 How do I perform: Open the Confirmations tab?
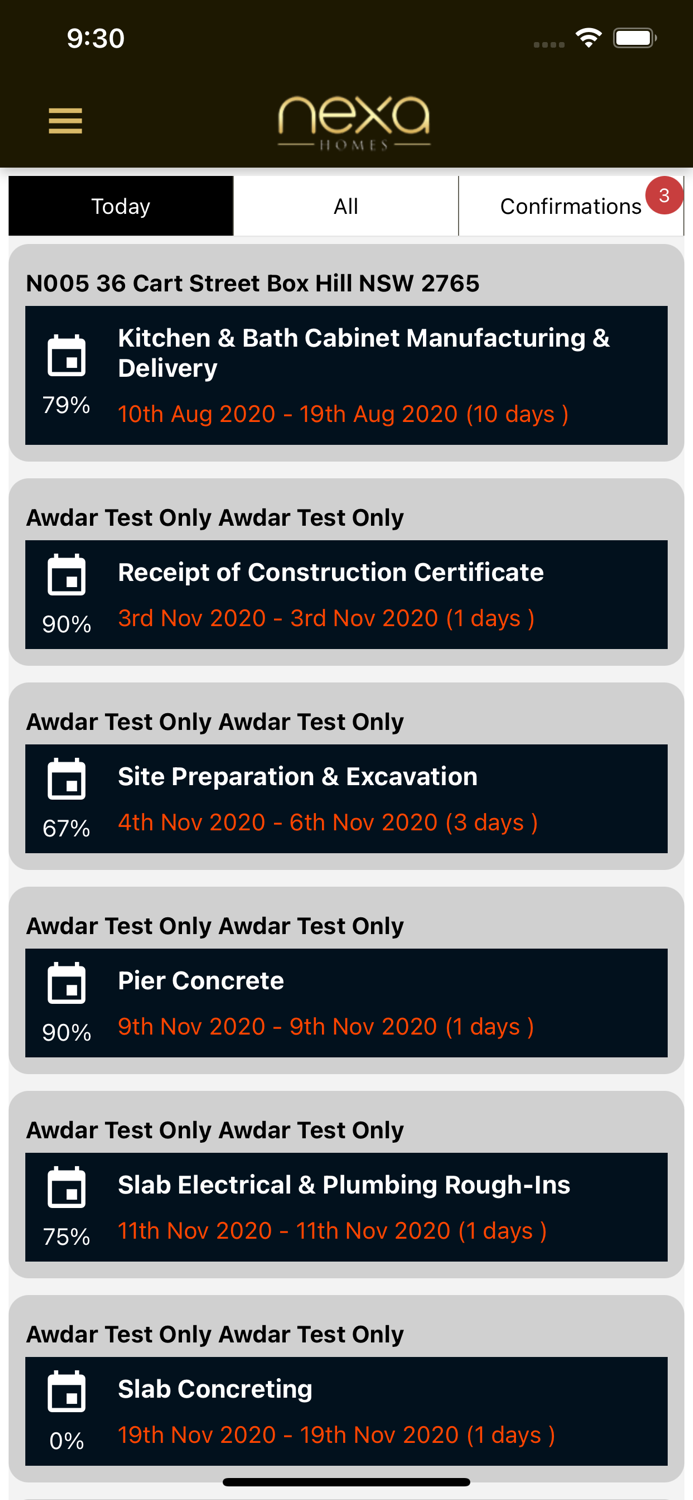coord(570,207)
